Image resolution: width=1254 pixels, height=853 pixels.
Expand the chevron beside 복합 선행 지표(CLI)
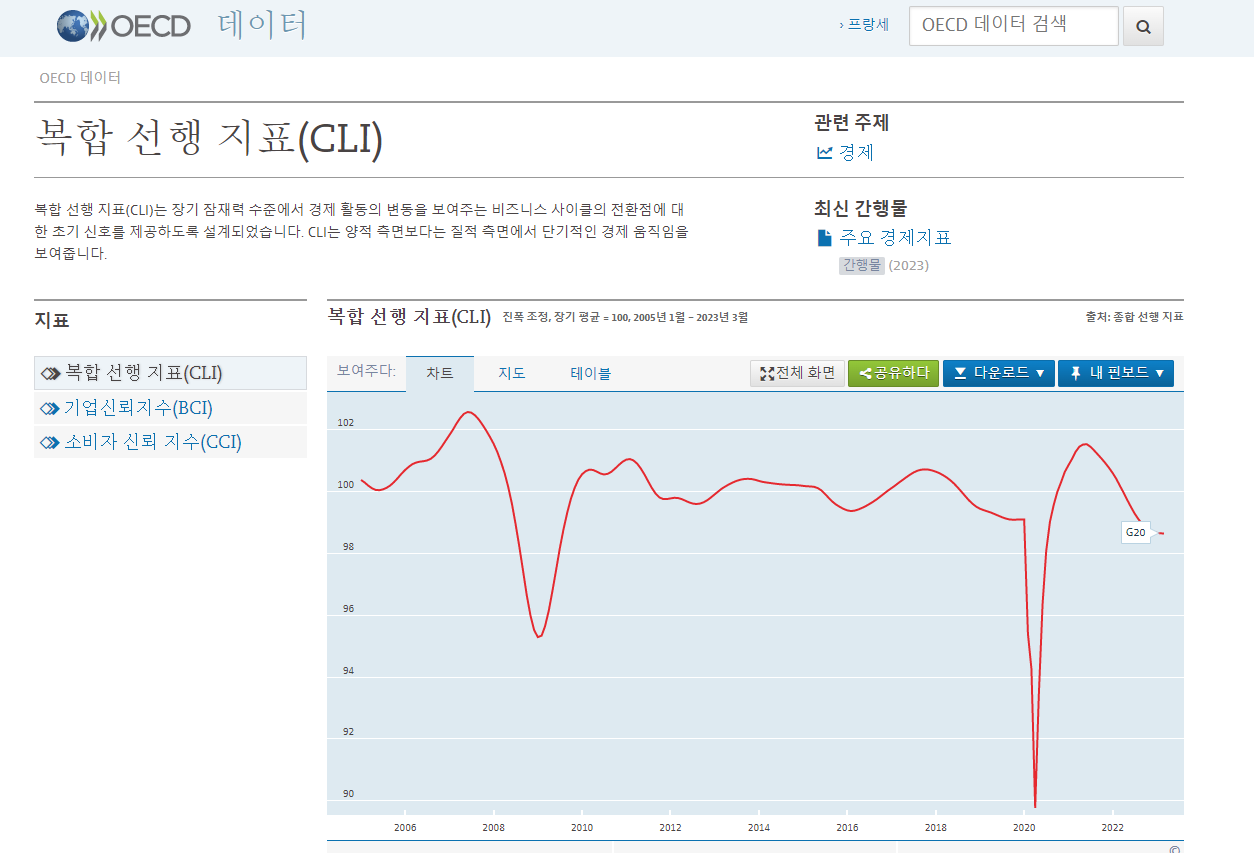[x=51, y=372]
